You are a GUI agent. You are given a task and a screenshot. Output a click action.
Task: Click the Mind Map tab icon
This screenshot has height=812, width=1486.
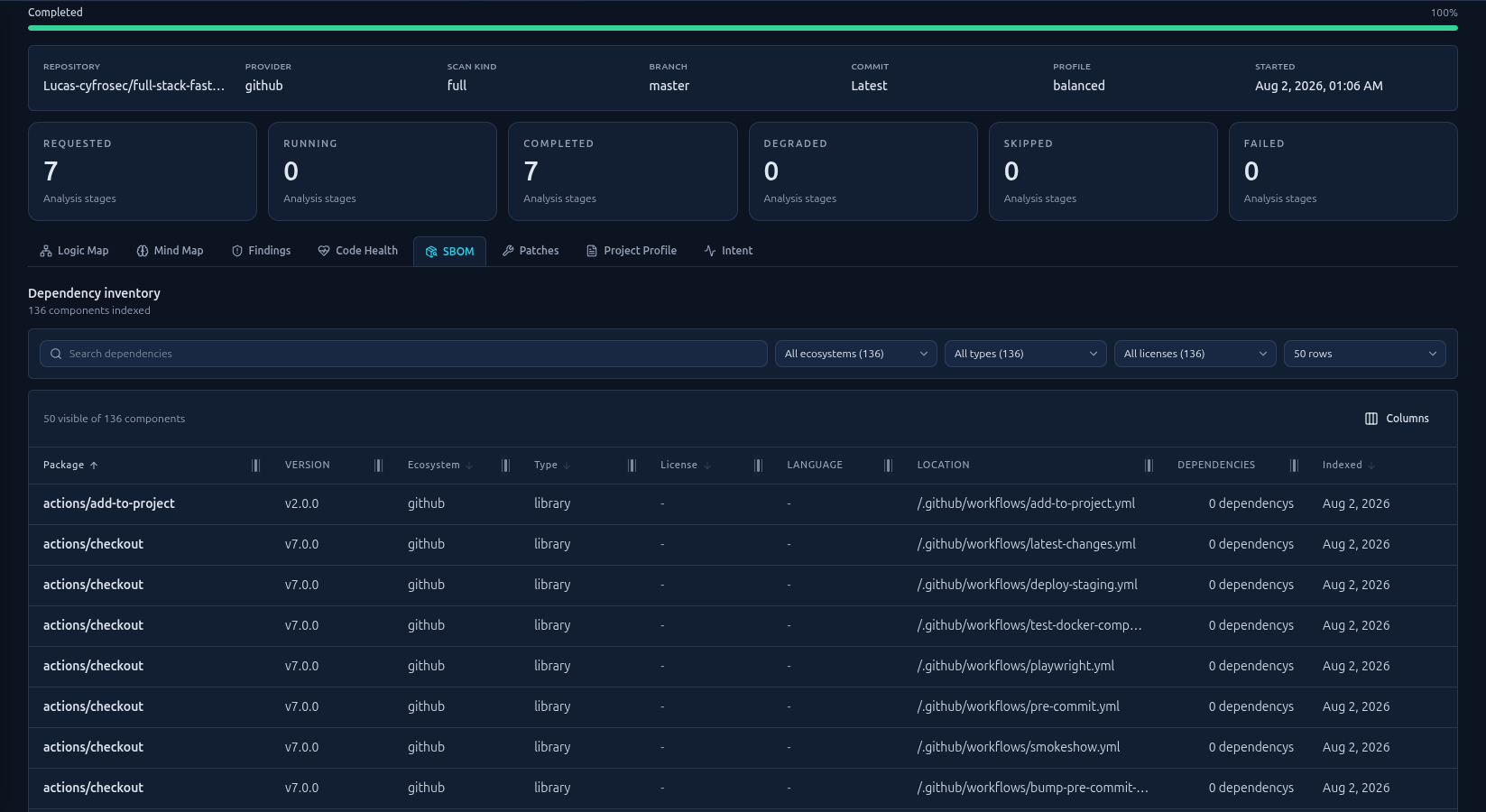(143, 251)
